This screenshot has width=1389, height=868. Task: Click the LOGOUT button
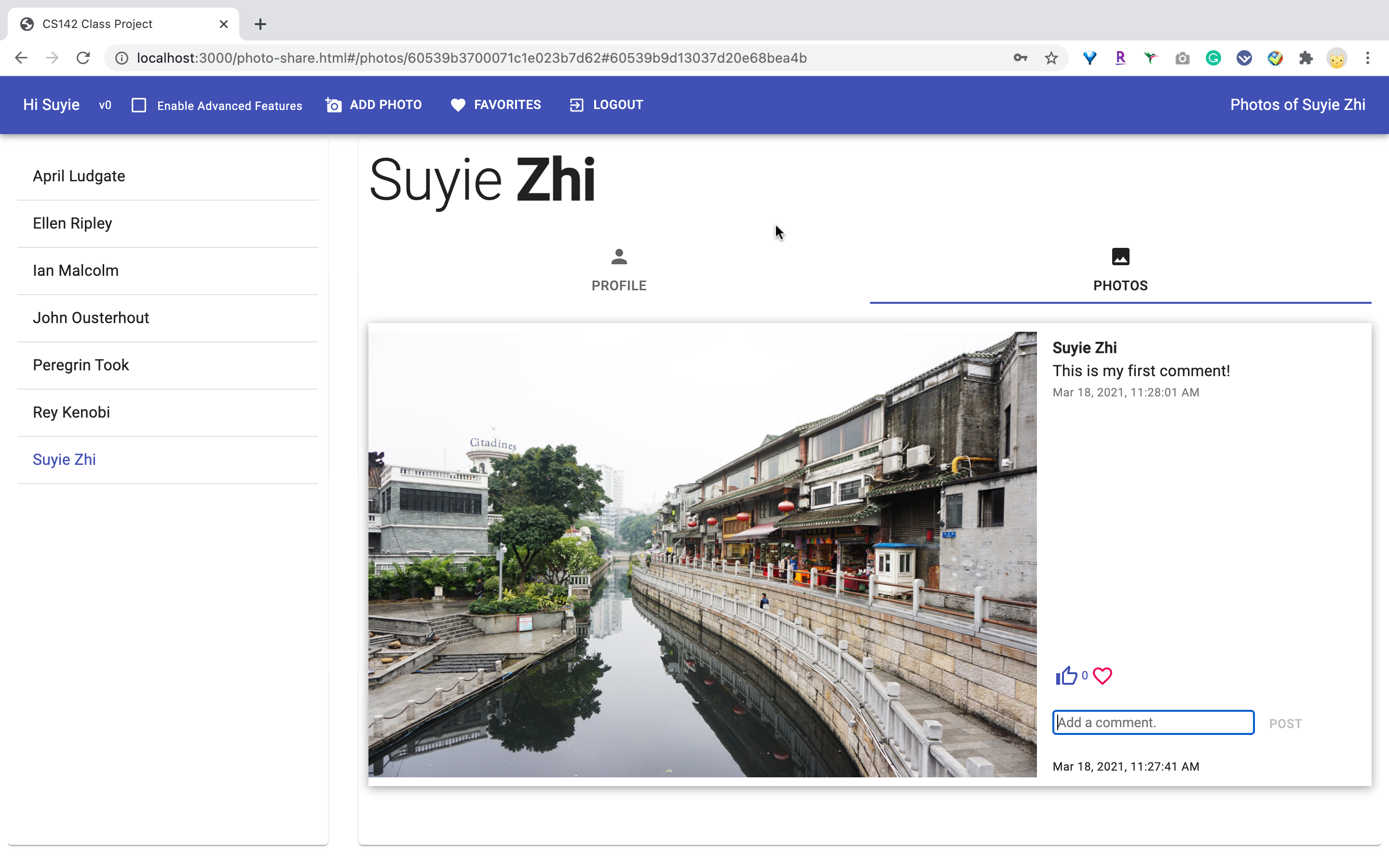coord(607,105)
